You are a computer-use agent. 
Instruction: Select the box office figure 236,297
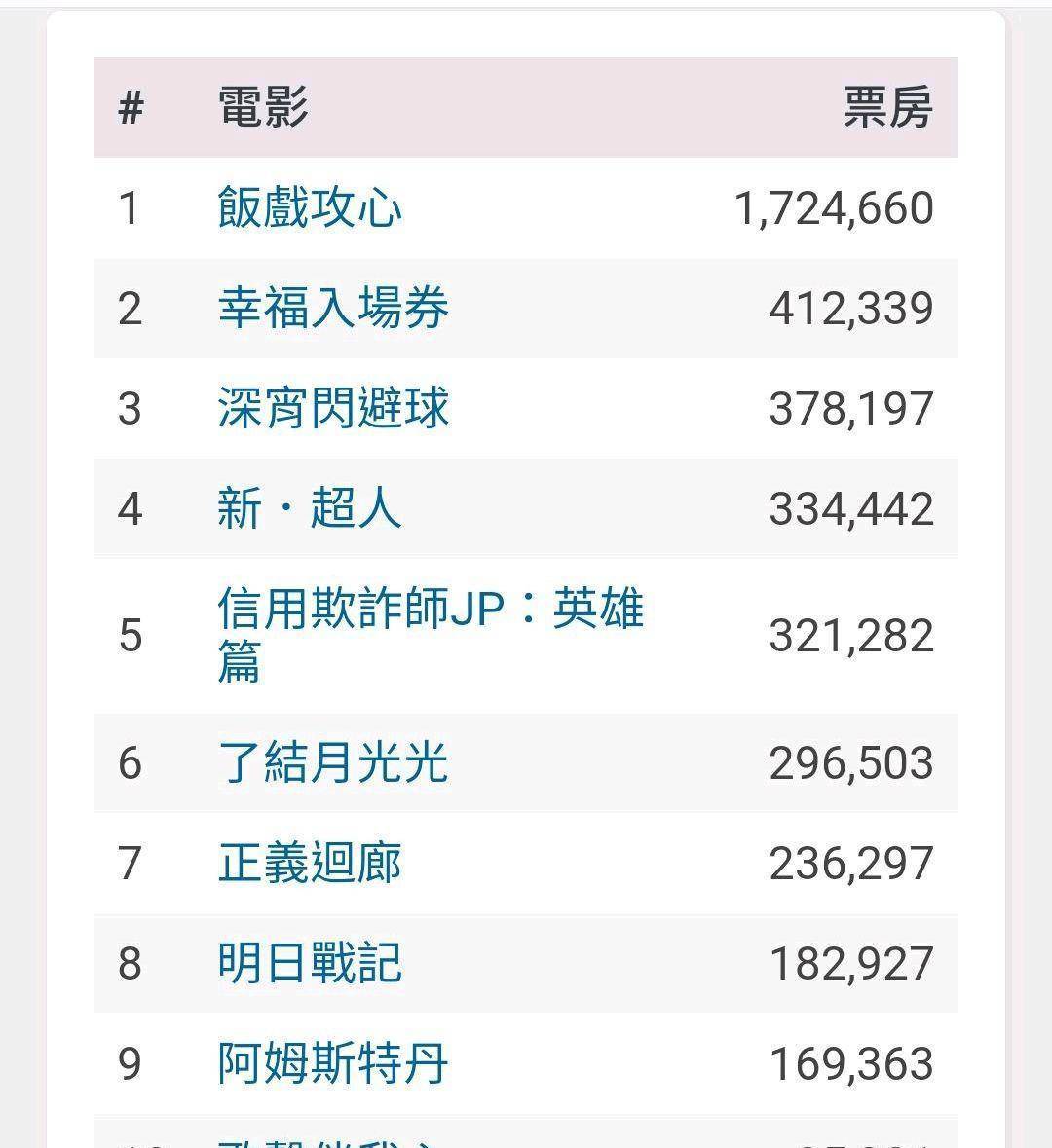pos(851,864)
